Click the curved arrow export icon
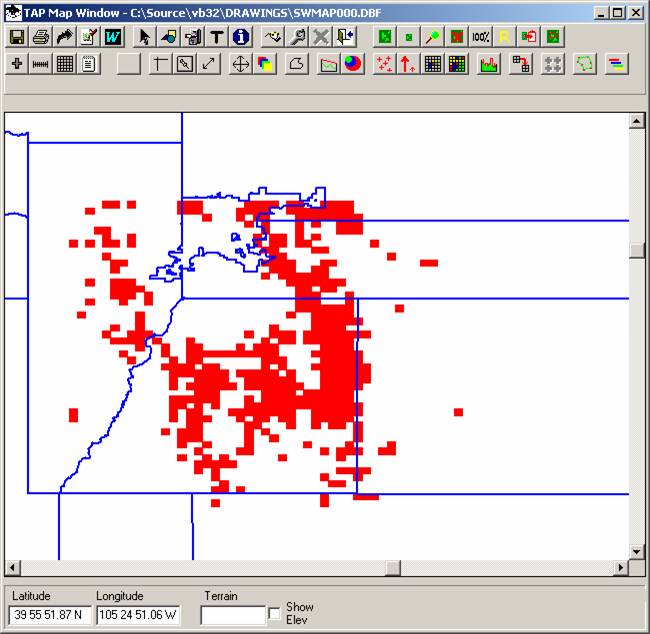Screen dimensions: 650x634 (x=65, y=37)
